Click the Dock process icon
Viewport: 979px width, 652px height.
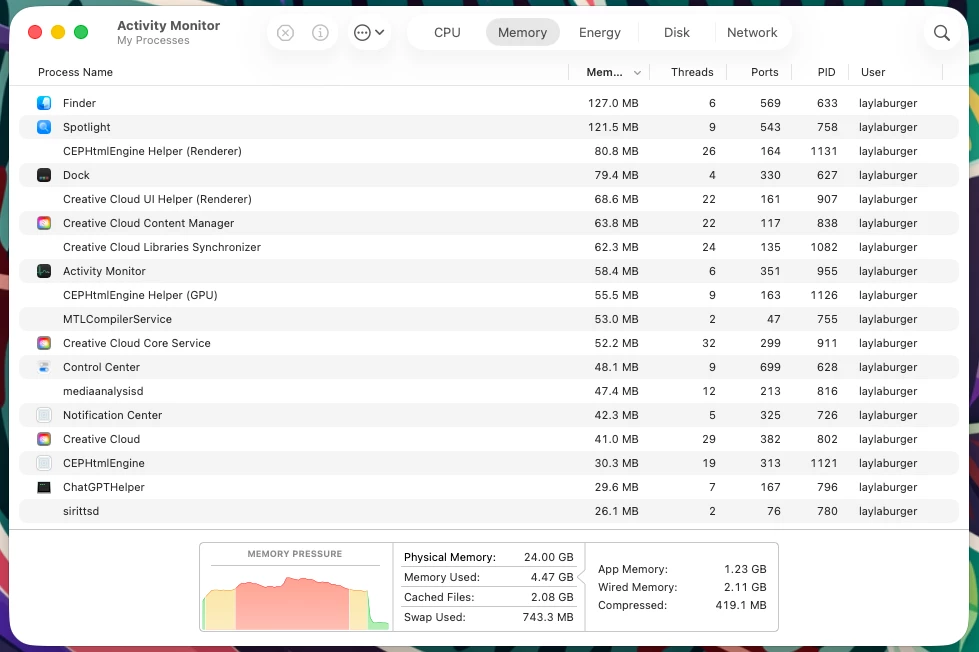click(44, 175)
